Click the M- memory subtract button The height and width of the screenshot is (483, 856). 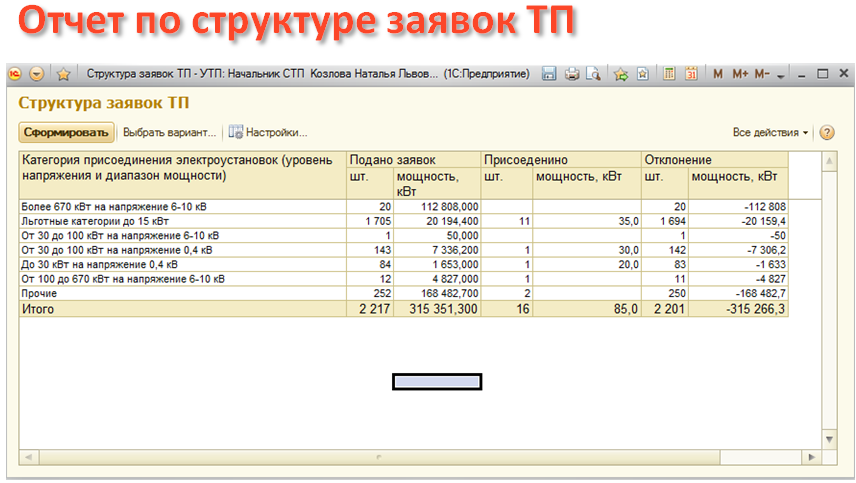(x=762, y=74)
